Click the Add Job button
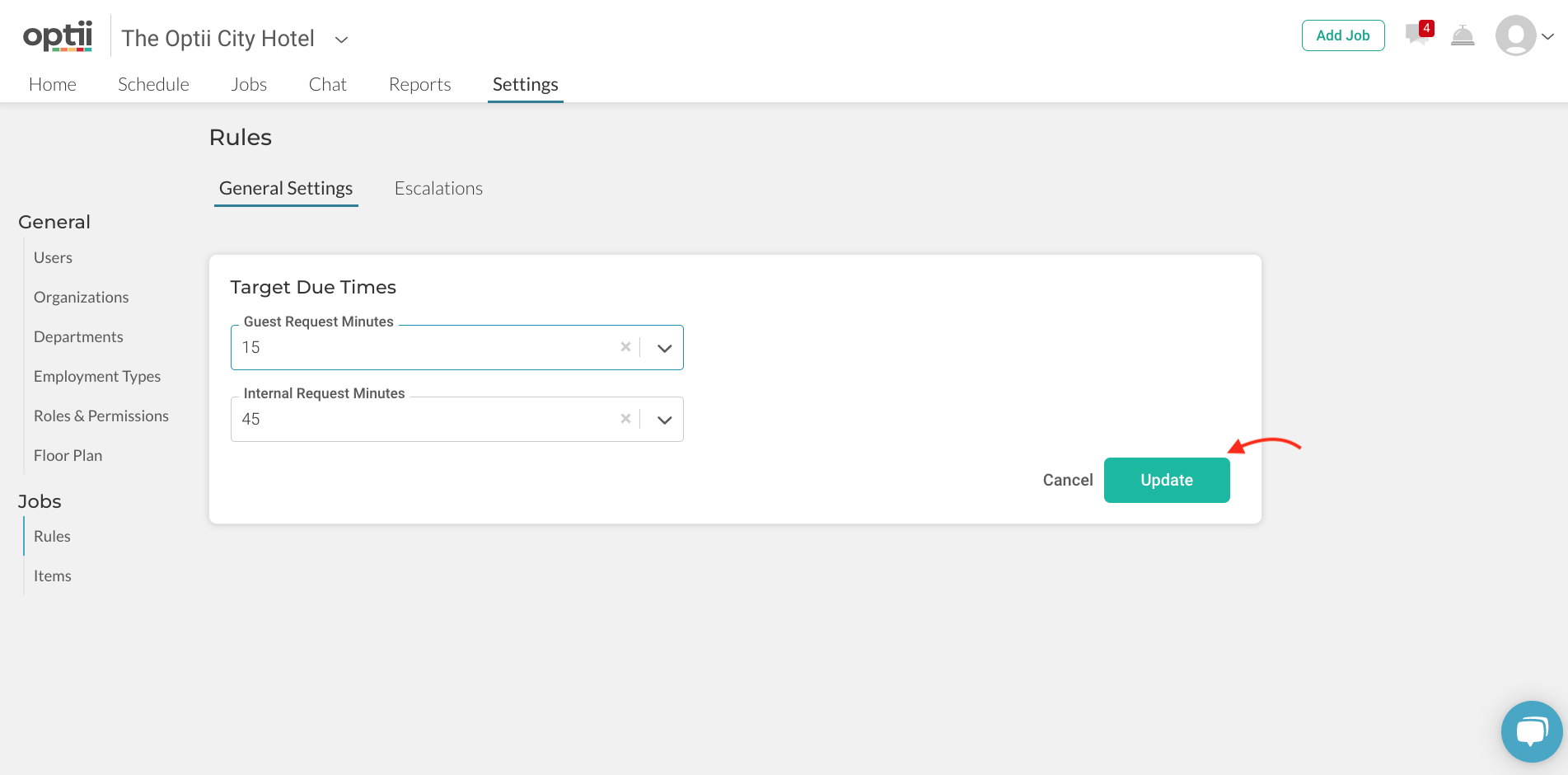The image size is (1568, 775). [1343, 35]
